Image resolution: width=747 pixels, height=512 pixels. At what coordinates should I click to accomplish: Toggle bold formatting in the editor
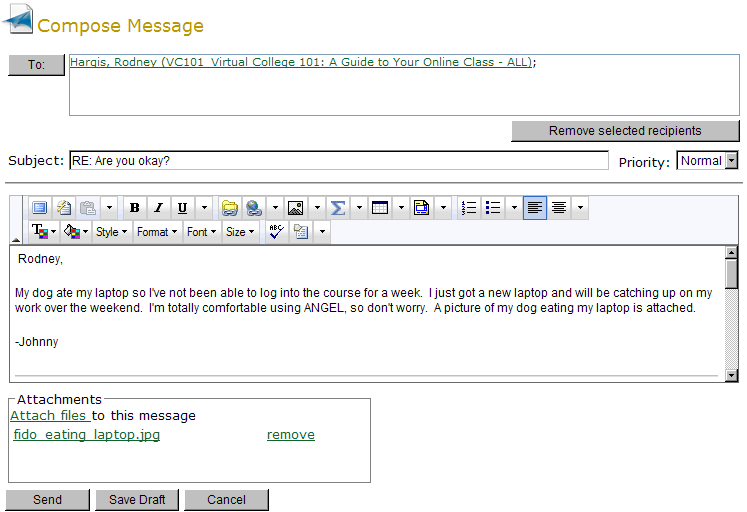pyautogui.click(x=135, y=208)
